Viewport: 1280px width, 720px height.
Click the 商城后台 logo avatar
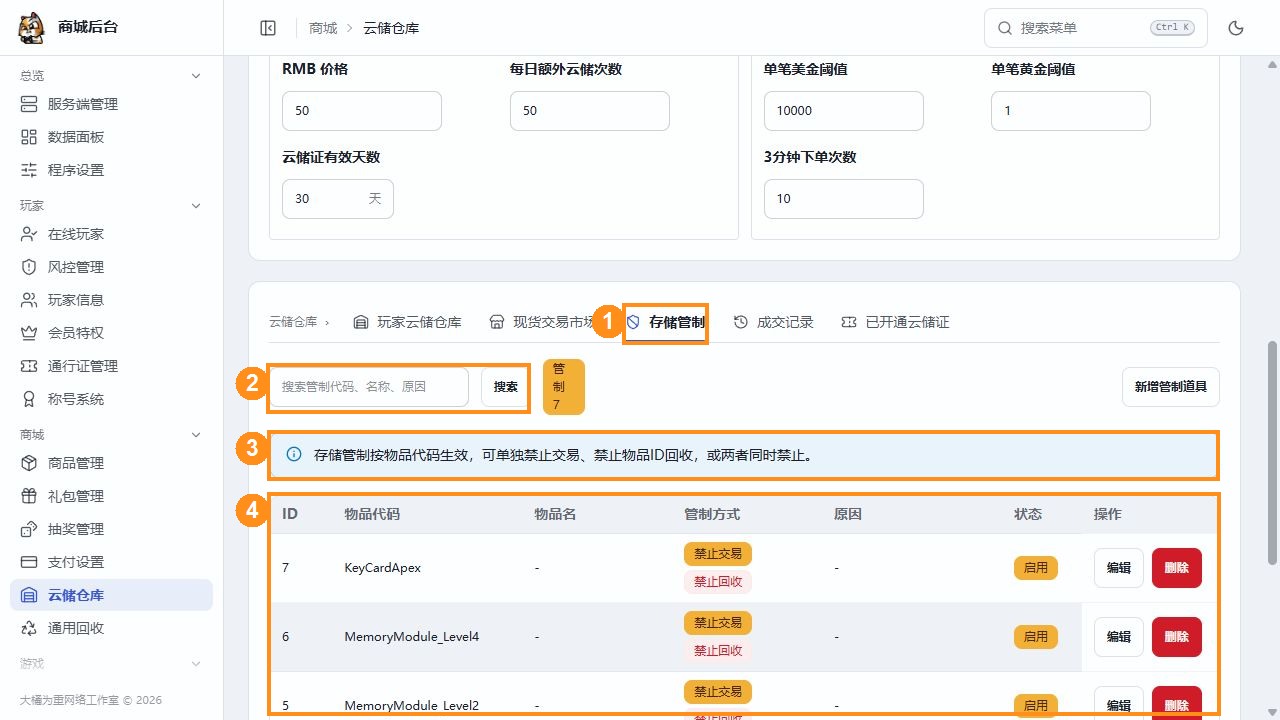coord(32,28)
